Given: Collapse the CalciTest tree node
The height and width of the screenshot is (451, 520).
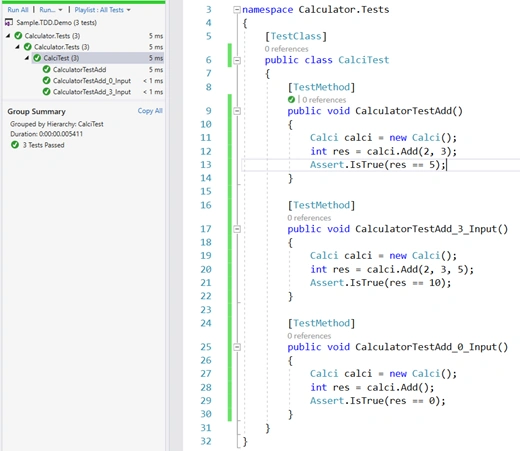Looking at the screenshot, I should coord(27,58).
